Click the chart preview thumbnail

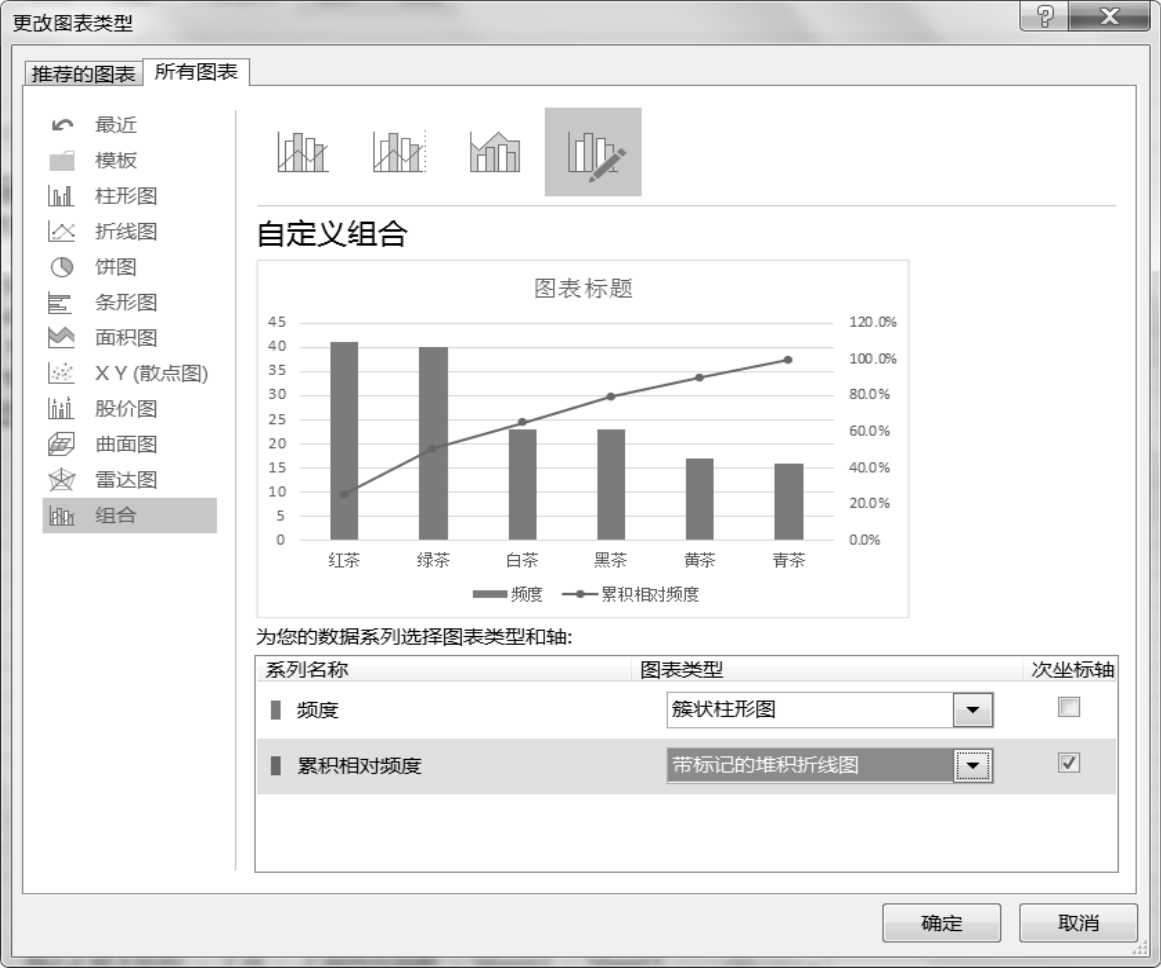pyautogui.click(x=582, y=438)
